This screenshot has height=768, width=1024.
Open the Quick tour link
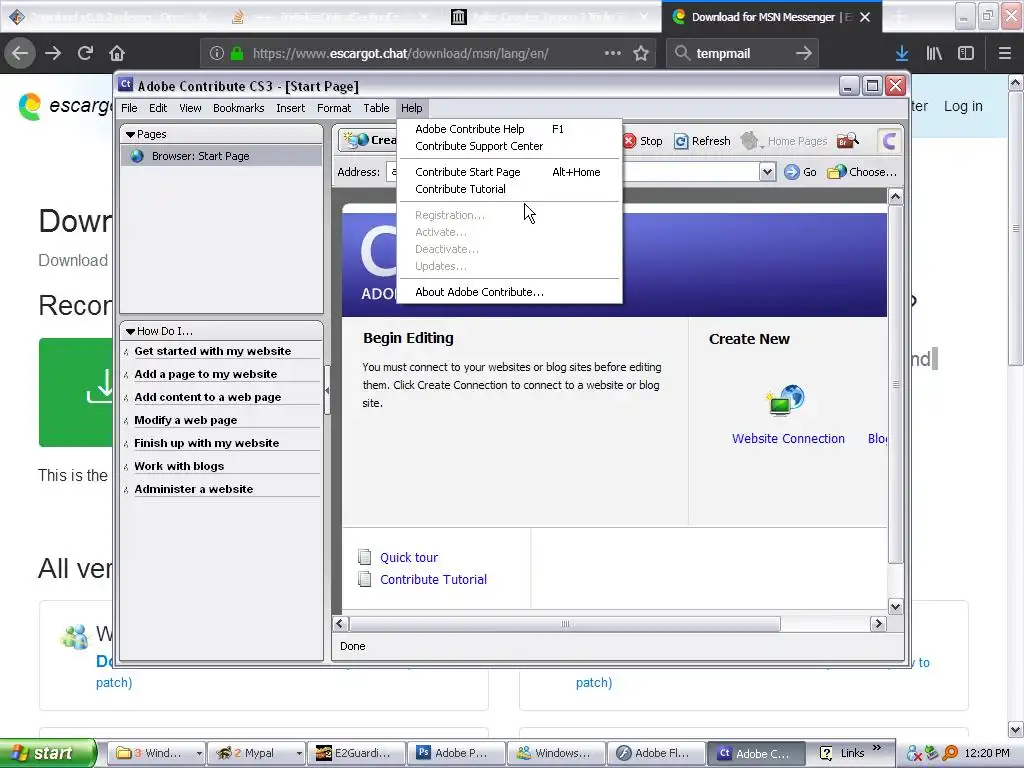coord(409,557)
